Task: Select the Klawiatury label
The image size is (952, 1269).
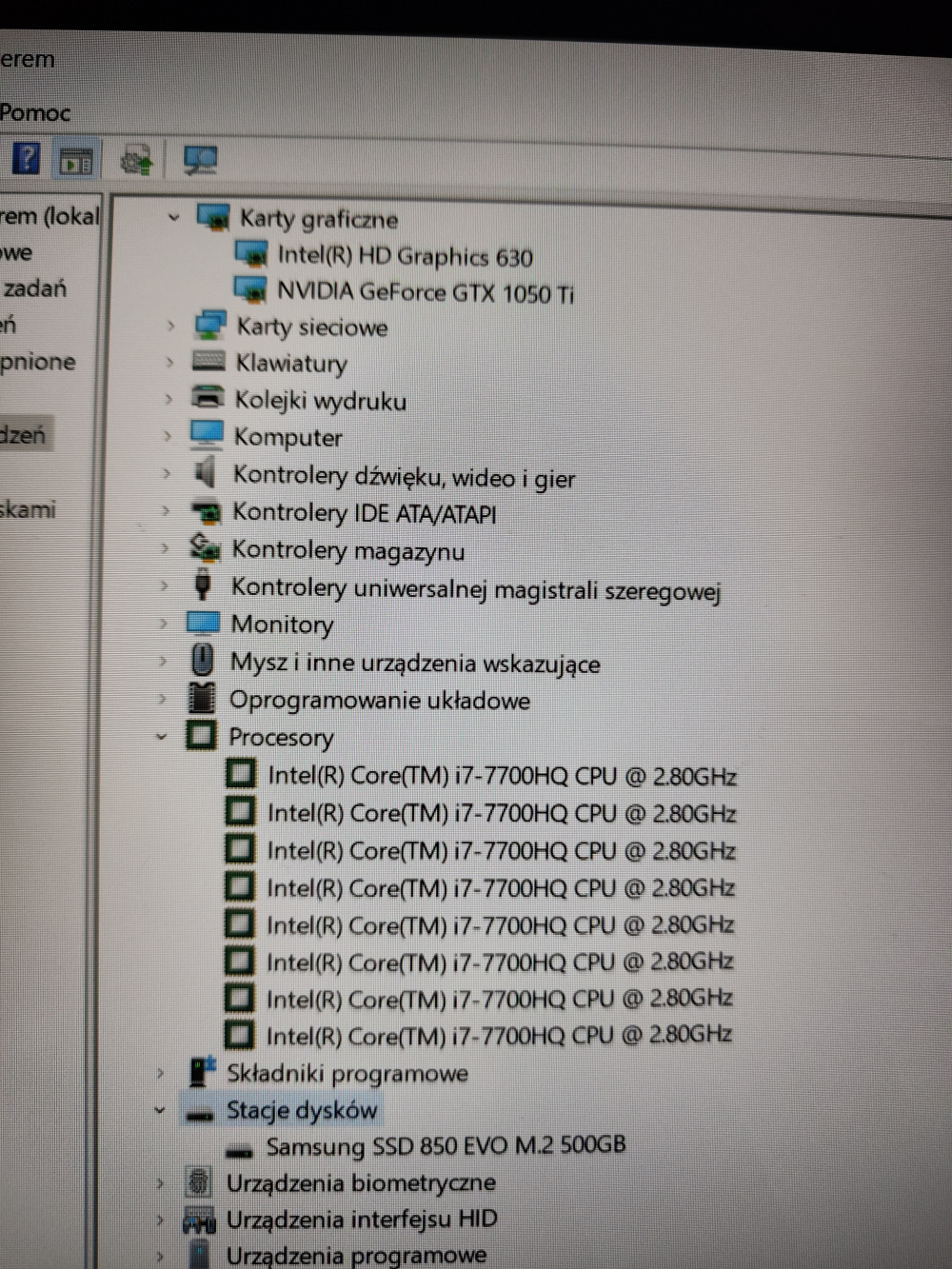Action: click(291, 364)
